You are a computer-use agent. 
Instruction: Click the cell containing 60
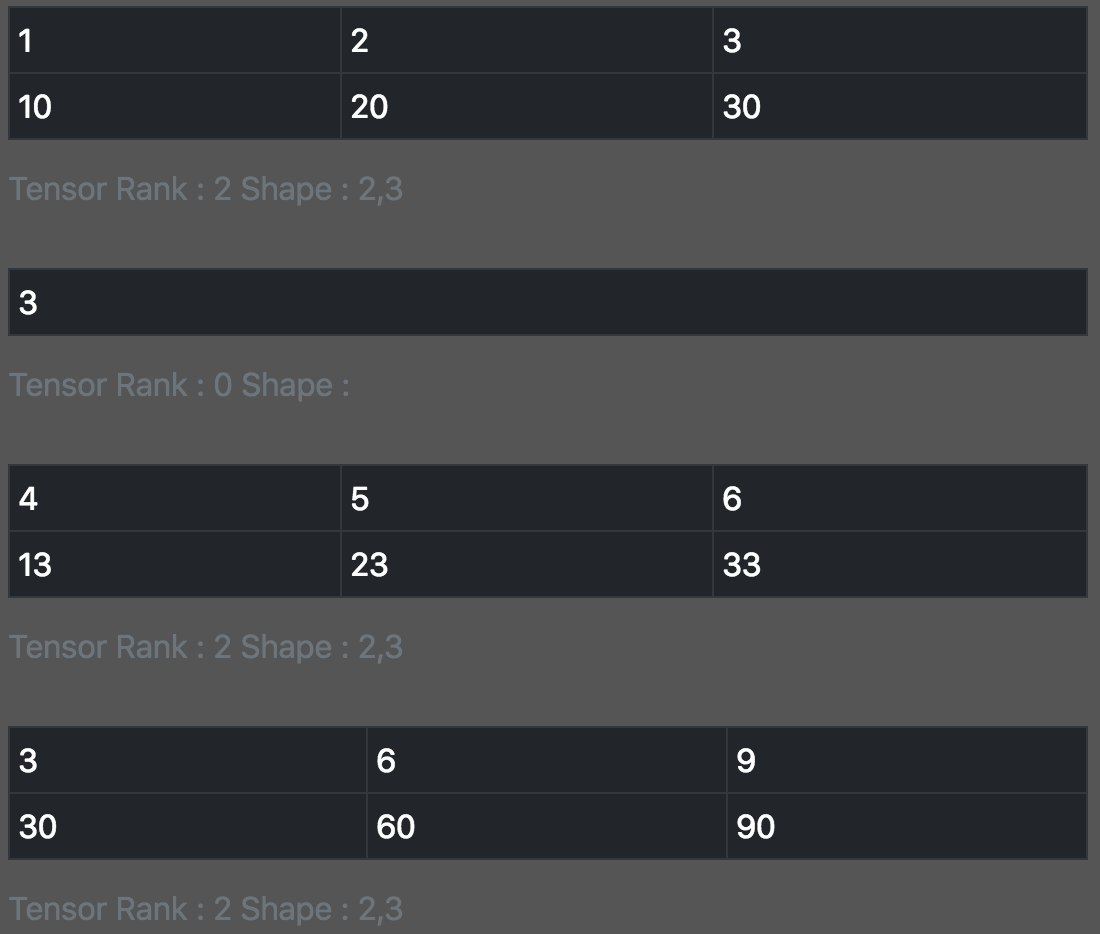(546, 826)
